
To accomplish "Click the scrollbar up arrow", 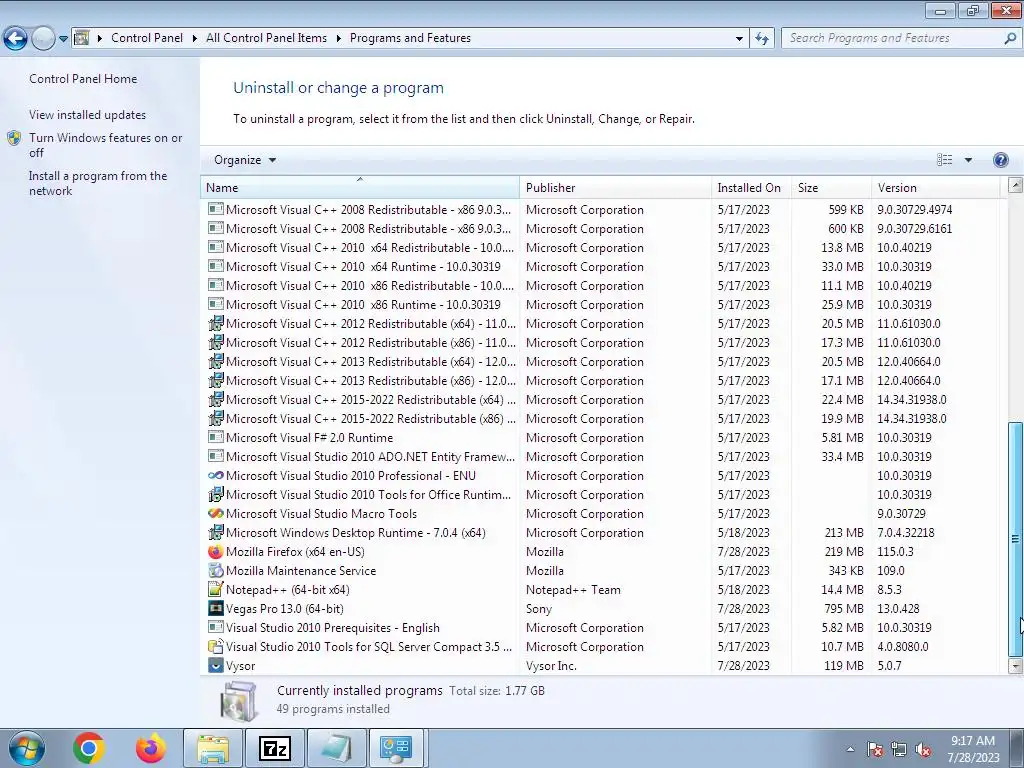I will click(1015, 184).
